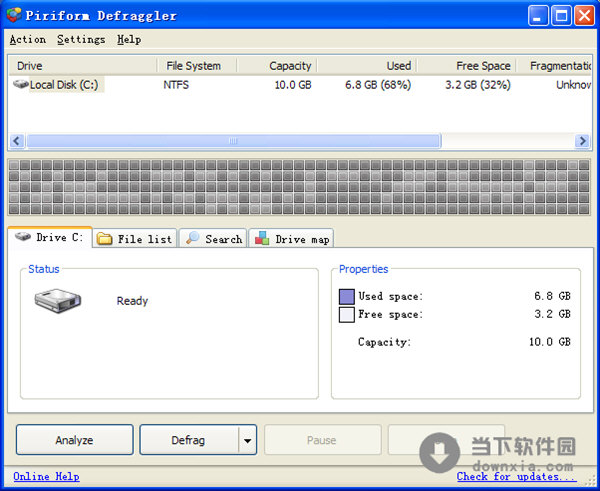Click the disabled Pause button
600x491 pixels.
322,440
